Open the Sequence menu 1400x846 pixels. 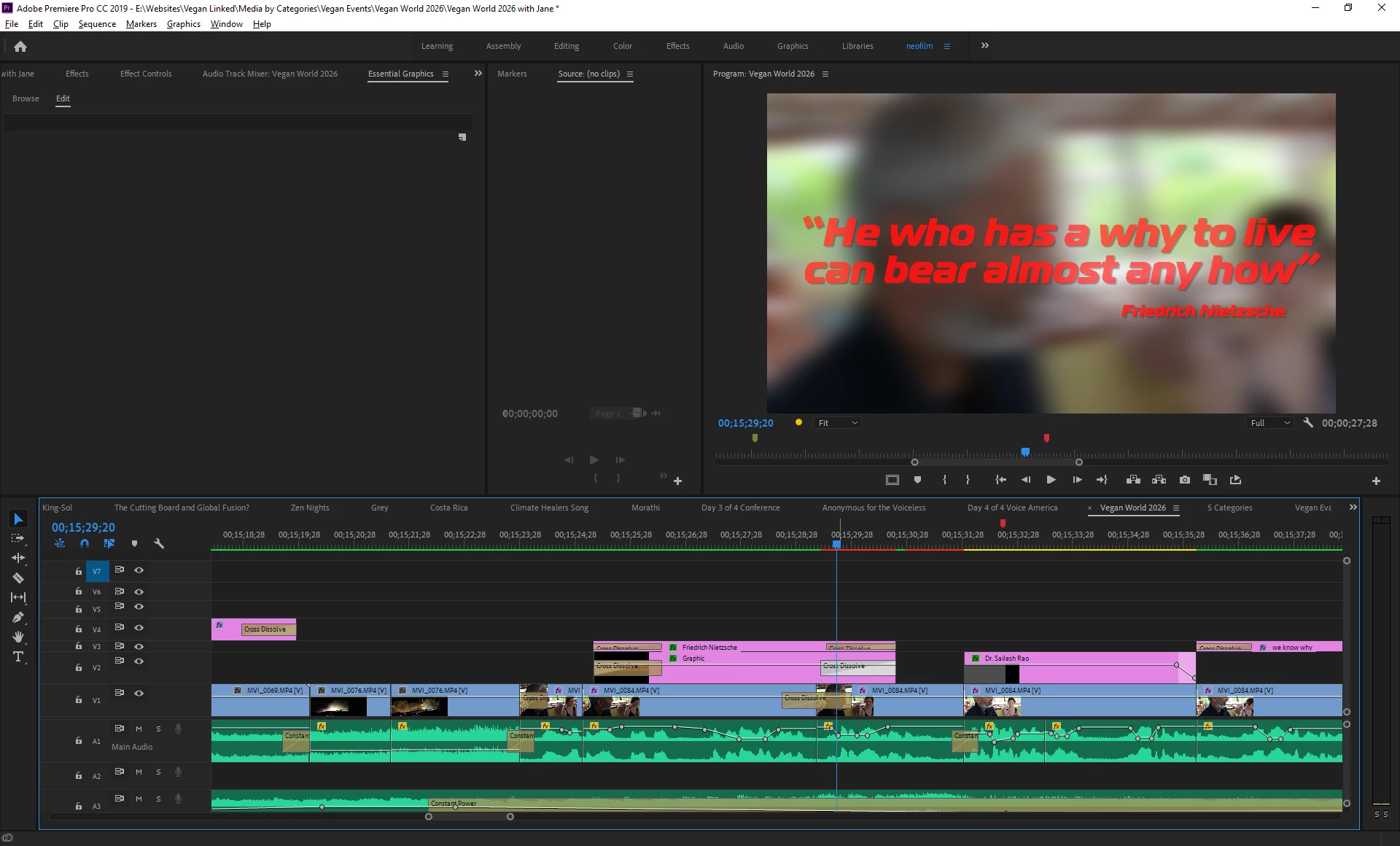click(97, 24)
